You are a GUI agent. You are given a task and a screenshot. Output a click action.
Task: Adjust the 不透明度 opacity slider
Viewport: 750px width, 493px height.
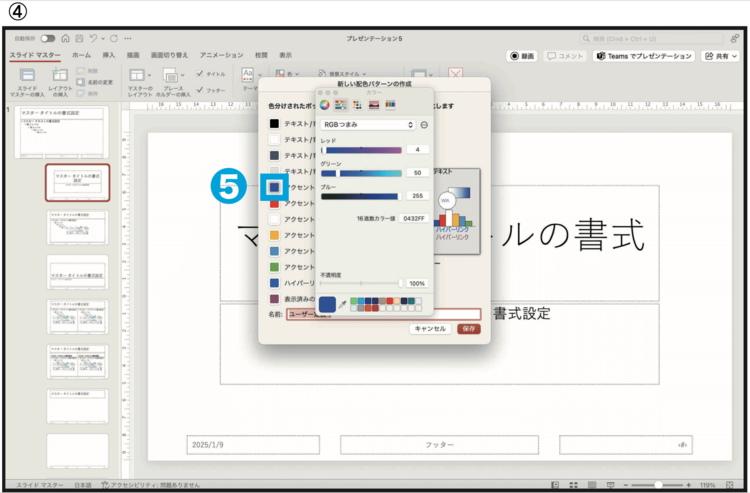pos(361,284)
